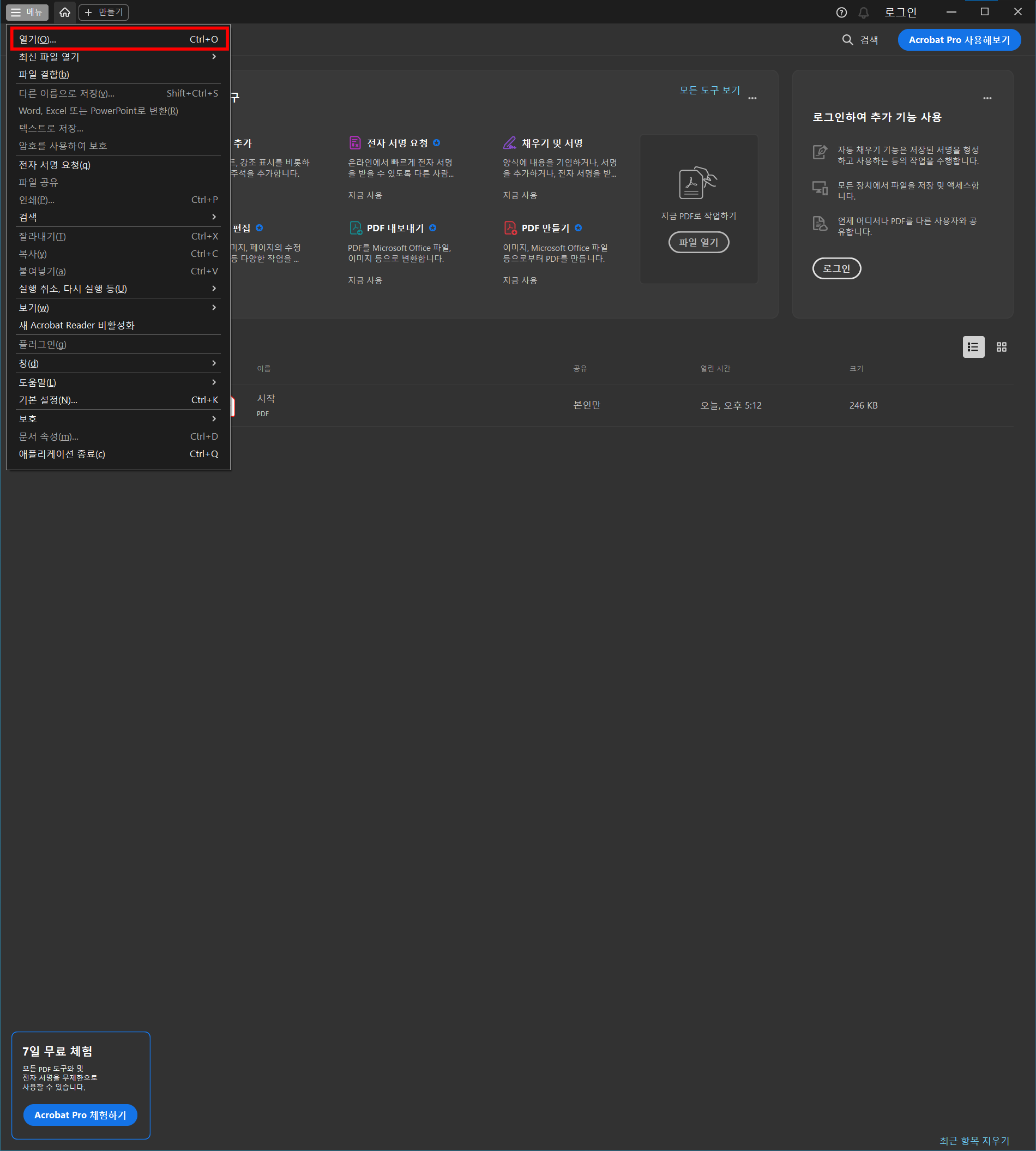Expand the 검색 submenu arrow
The width and height of the screenshot is (1036, 1151).
214,217
